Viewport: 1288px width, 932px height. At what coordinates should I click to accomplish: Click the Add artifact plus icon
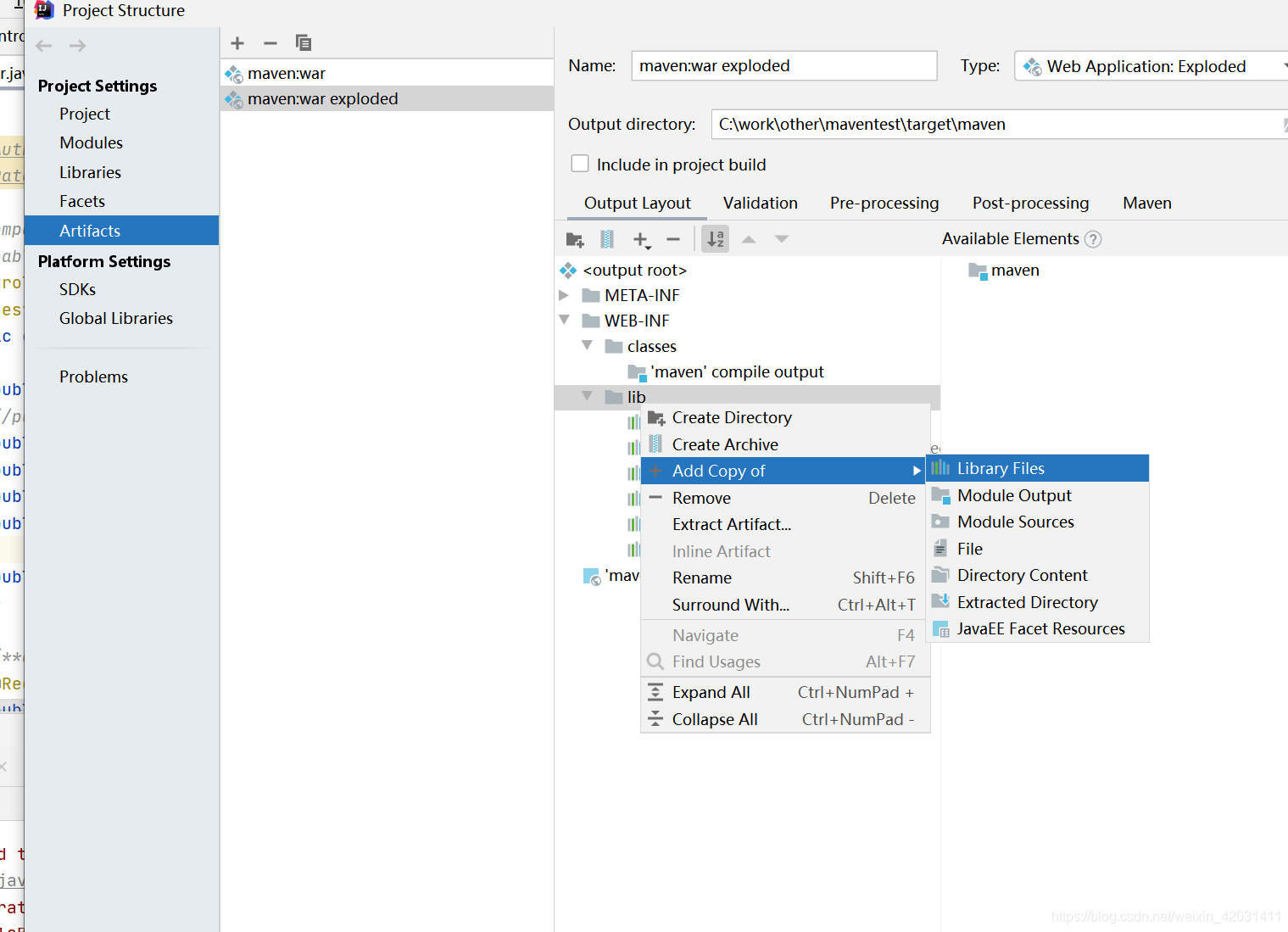pyautogui.click(x=237, y=43)
